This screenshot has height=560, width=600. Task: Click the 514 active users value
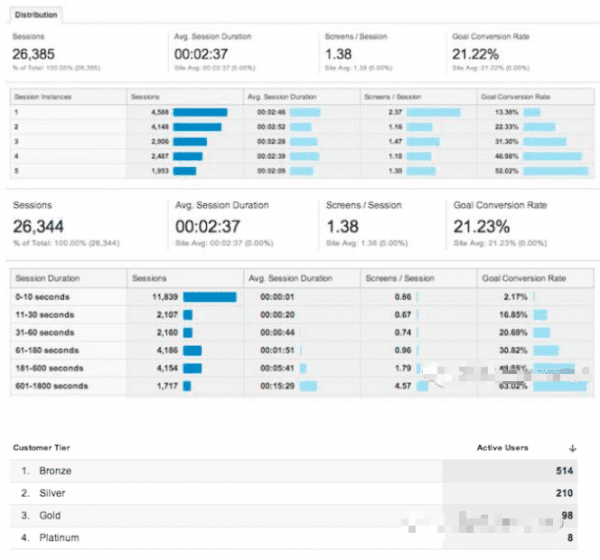coord(564,471)
